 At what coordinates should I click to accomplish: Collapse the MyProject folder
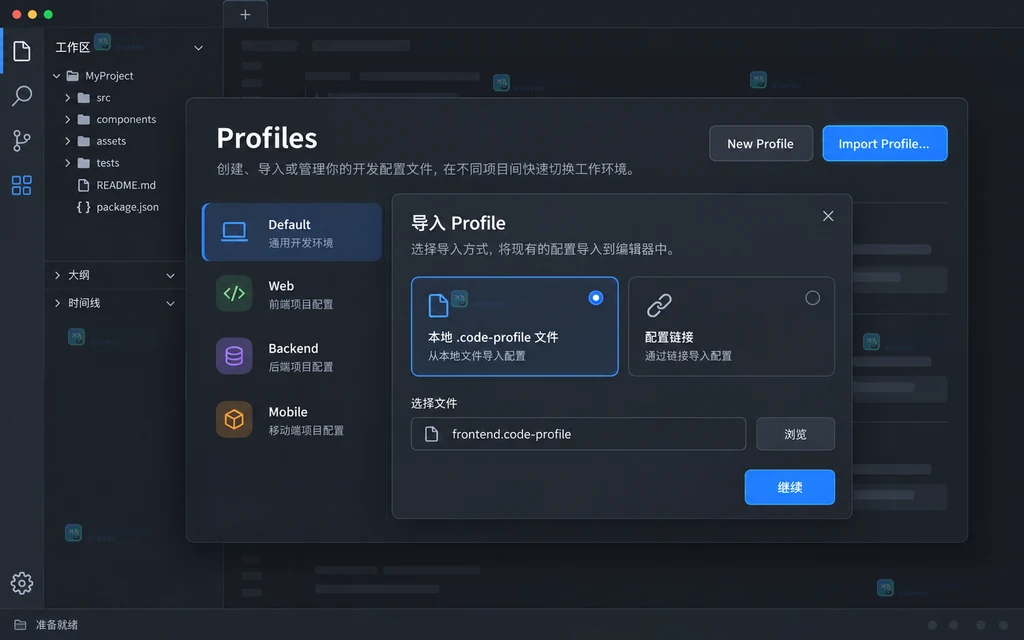coord(57,76)
